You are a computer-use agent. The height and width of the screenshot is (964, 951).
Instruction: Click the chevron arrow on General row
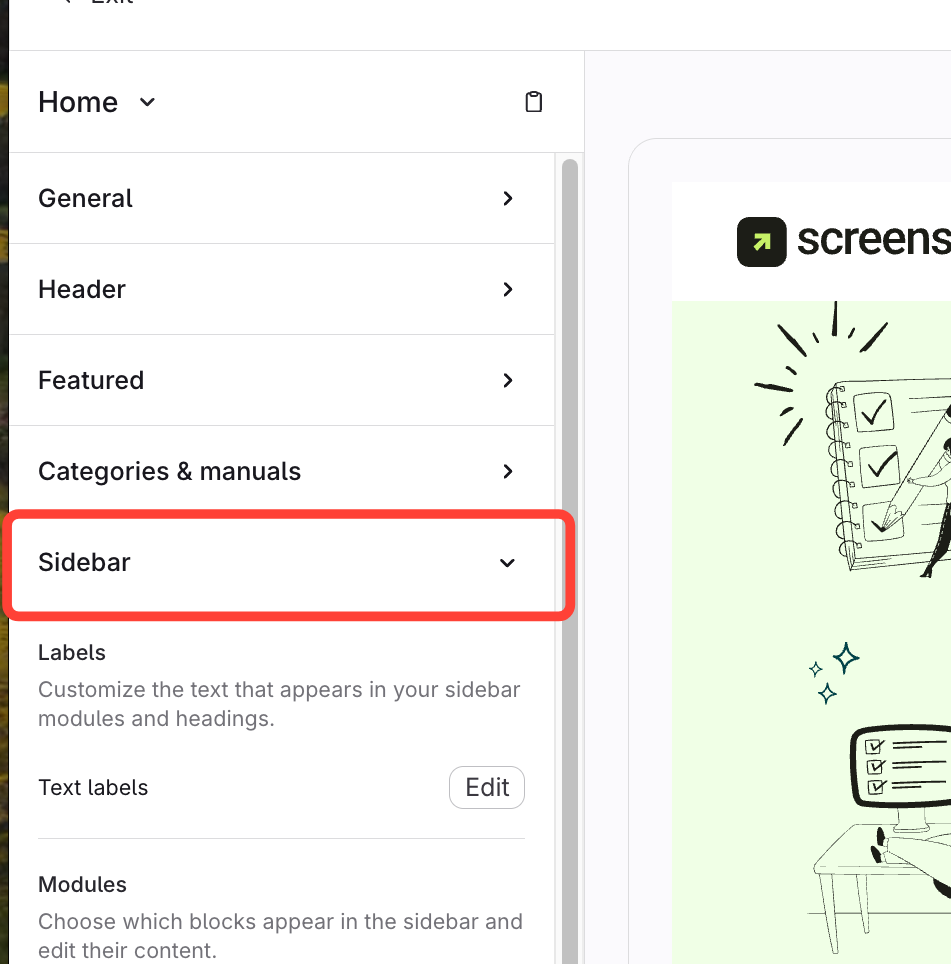point(508,199)
